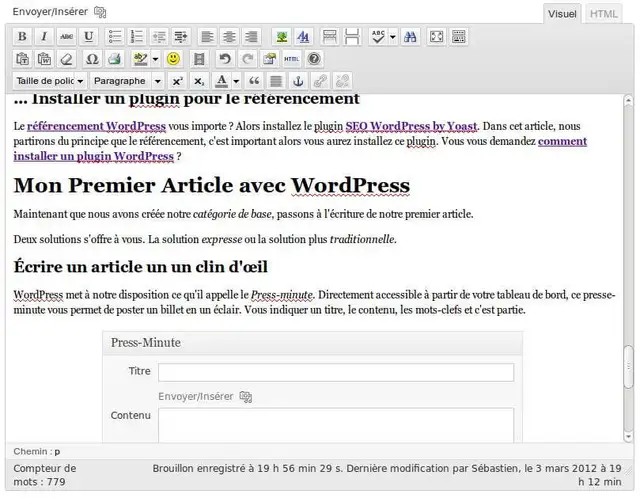Click the add media icon beside Envoyer/Insérer

(100, 12)
